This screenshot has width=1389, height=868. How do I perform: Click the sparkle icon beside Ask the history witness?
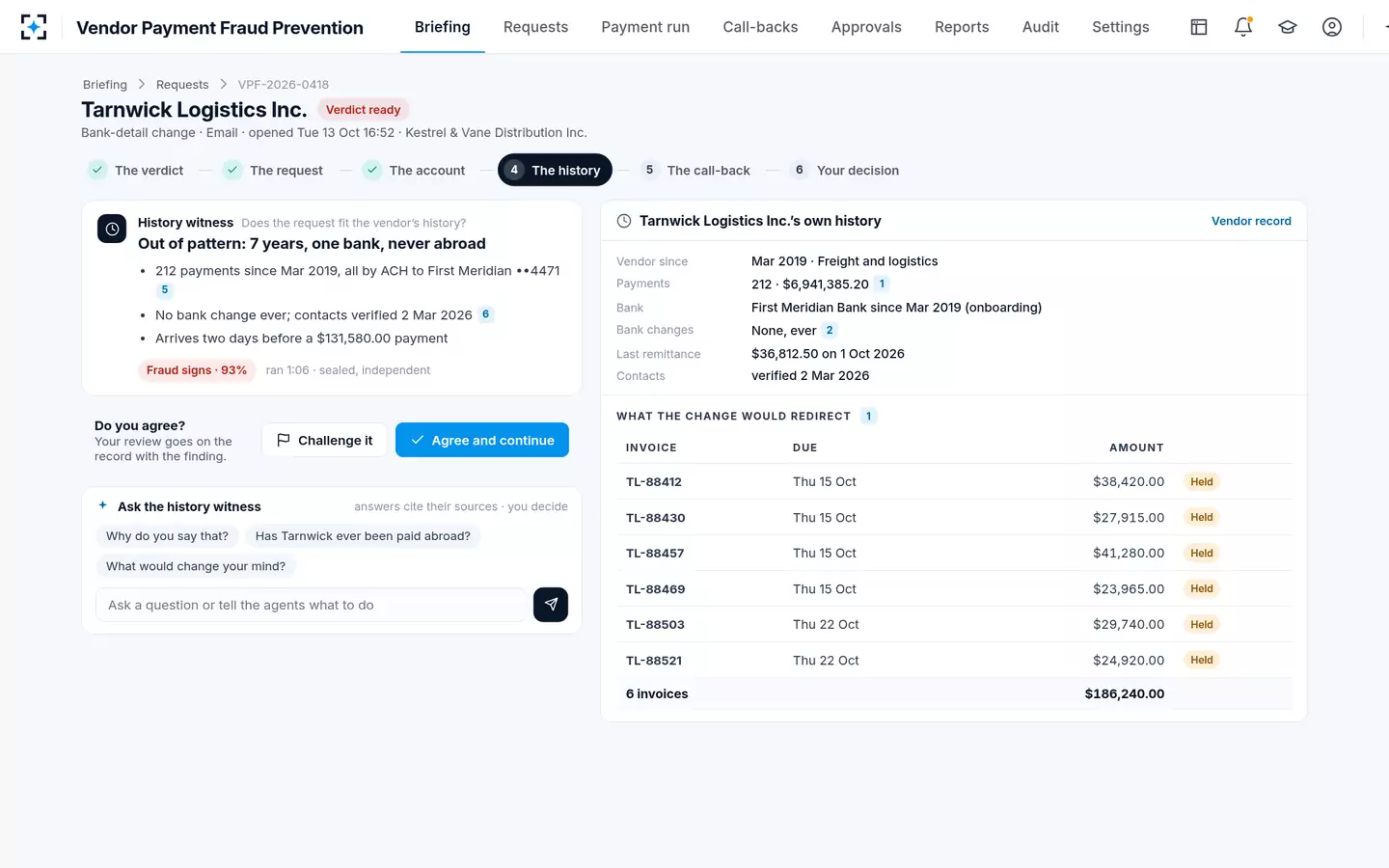click(x=103, y=505)
